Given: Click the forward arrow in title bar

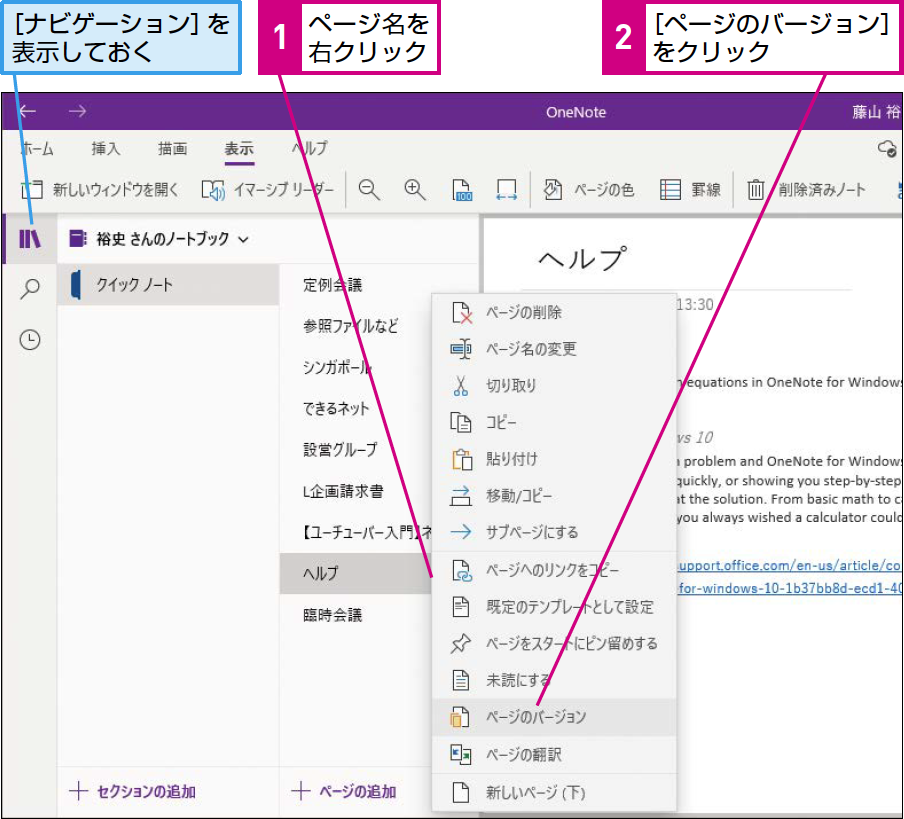Looking at the screenshot, I should coord(77,111).
